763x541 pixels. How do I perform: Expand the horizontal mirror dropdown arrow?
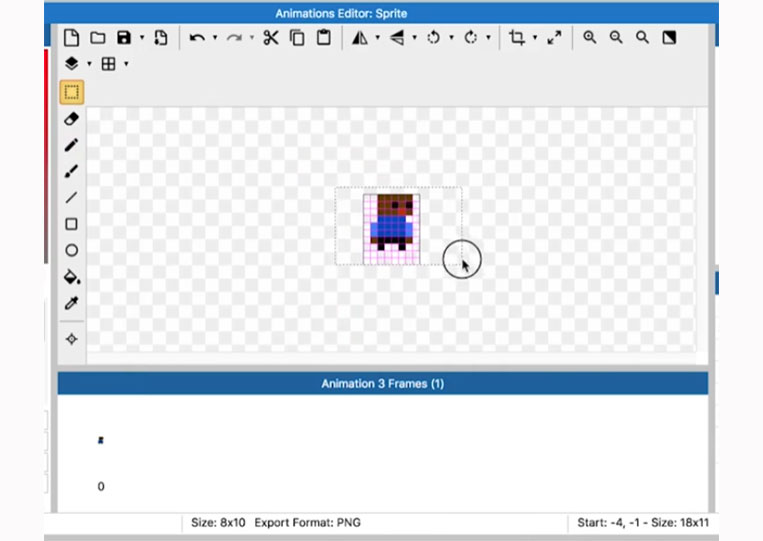pos(378,37)
